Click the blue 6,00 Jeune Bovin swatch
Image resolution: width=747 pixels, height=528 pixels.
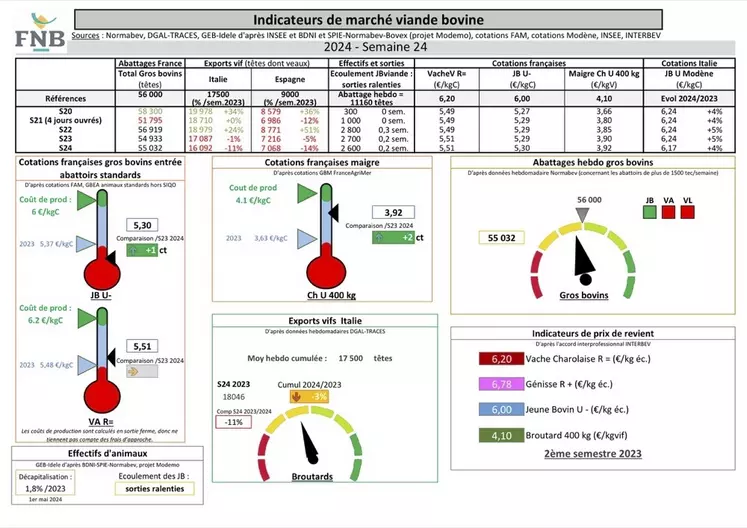[x=501, y=409]
